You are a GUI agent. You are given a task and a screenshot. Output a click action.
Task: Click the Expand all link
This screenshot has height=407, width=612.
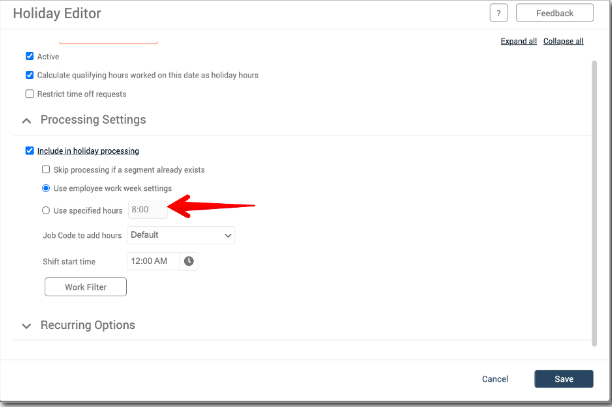(x=518, y=41)
